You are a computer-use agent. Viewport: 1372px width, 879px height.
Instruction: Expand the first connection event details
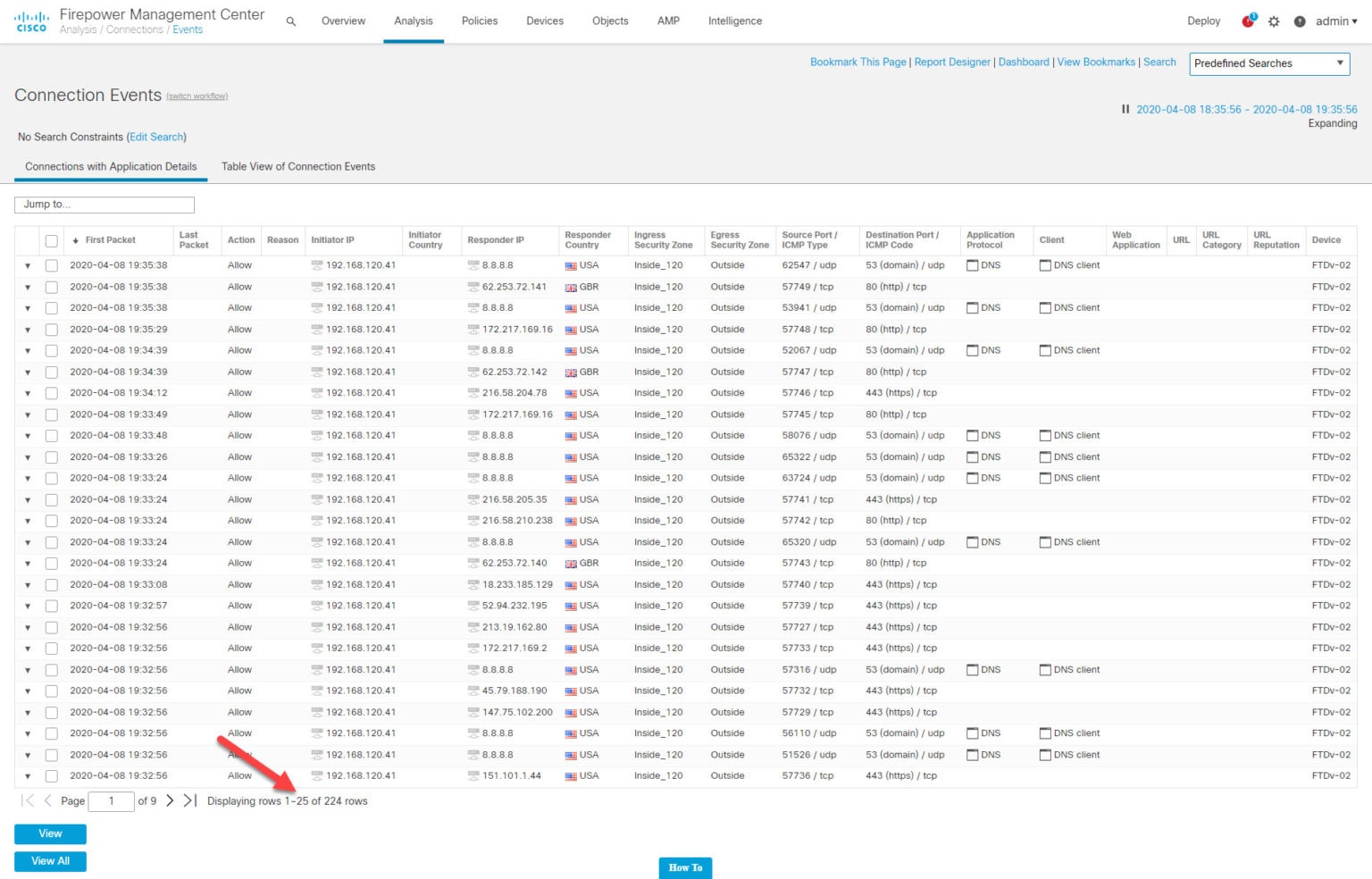pos(27,265)
